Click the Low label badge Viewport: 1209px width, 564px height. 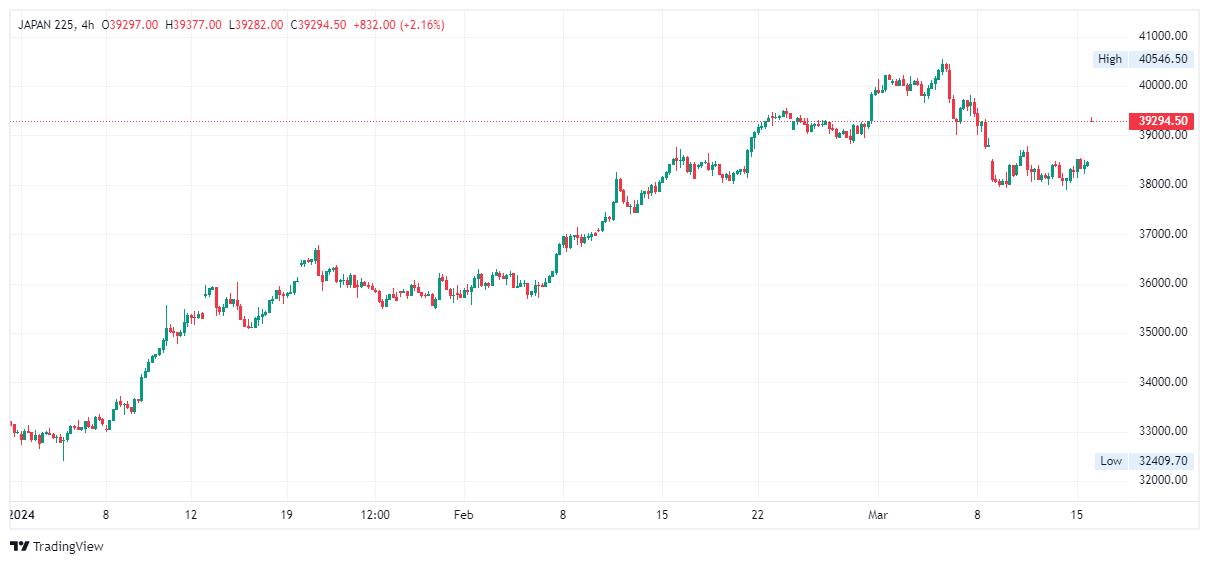click(x=1111, y=461)
